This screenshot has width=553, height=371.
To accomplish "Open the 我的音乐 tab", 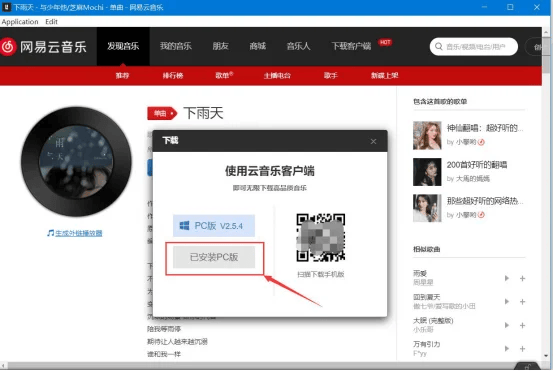I will pyautogui.click(x=176, y=46).
